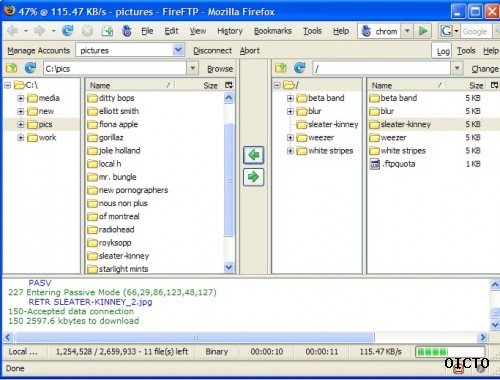500x380 pixels.
Task: Open local path history dropdown
Action: [x=192, y=68]
